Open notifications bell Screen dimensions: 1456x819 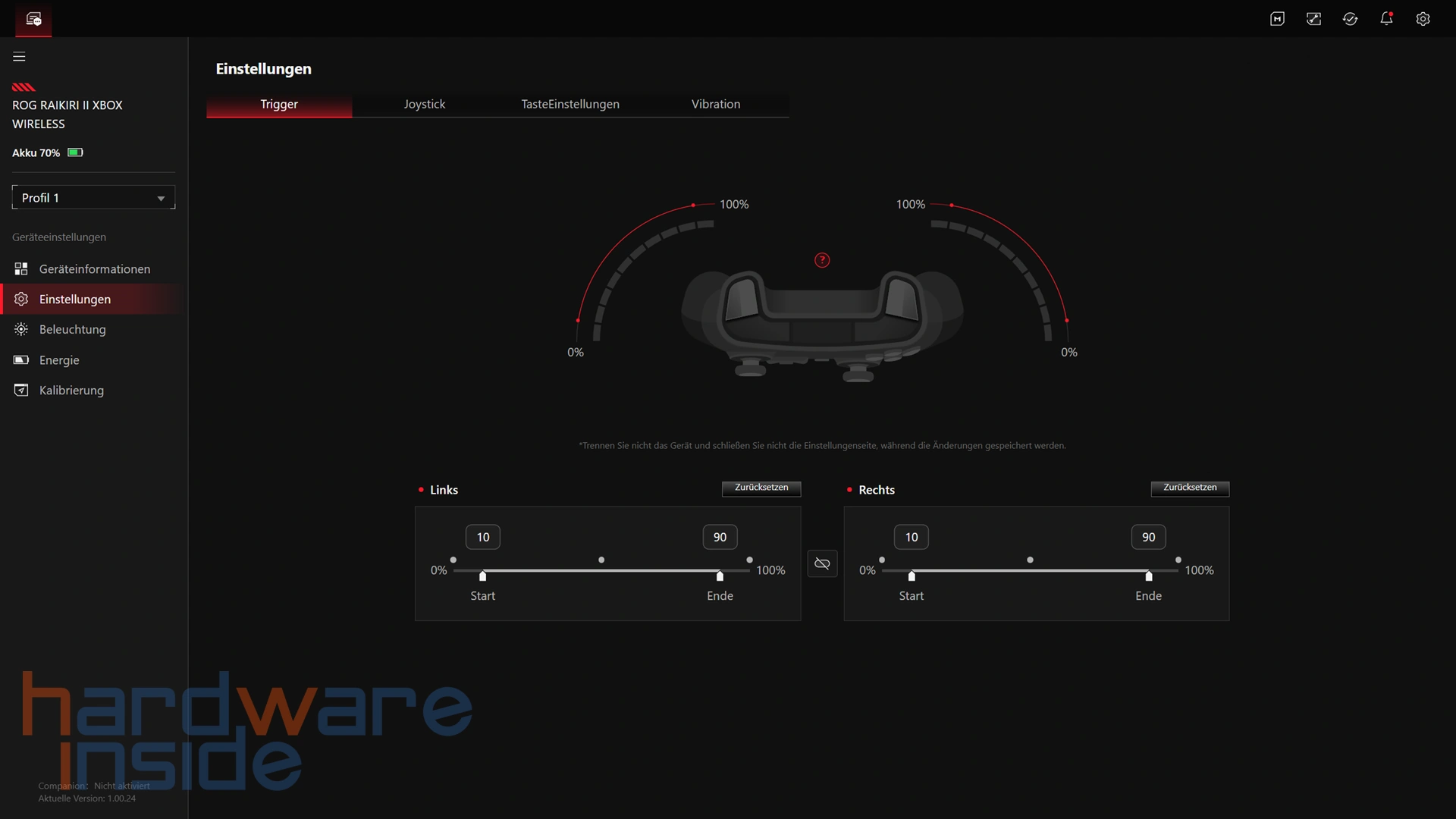pyautogui.click(x=1386, y=19)
